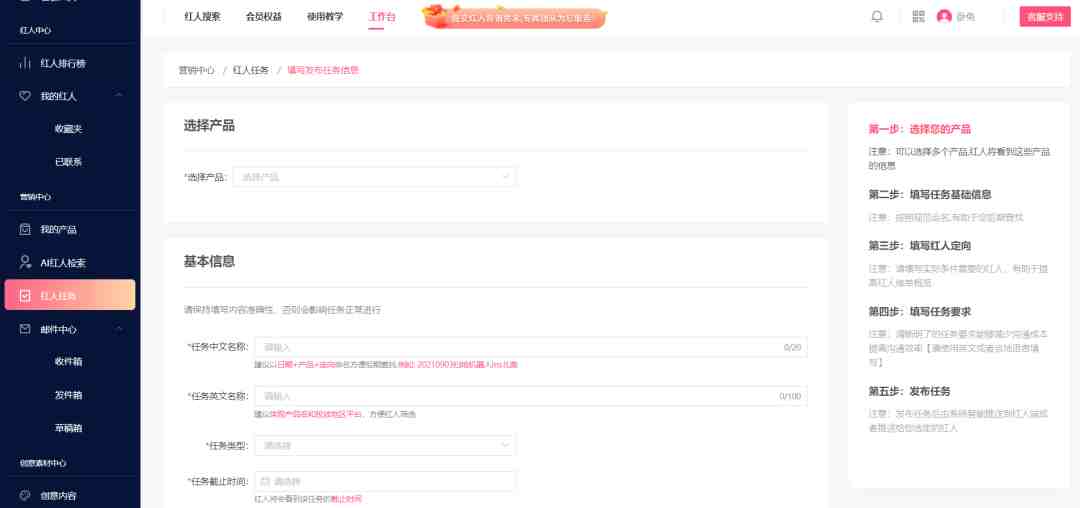Open the 任务类型 dropdown
The width and height of the screenshot is (1080, 508).
(385, 445)
